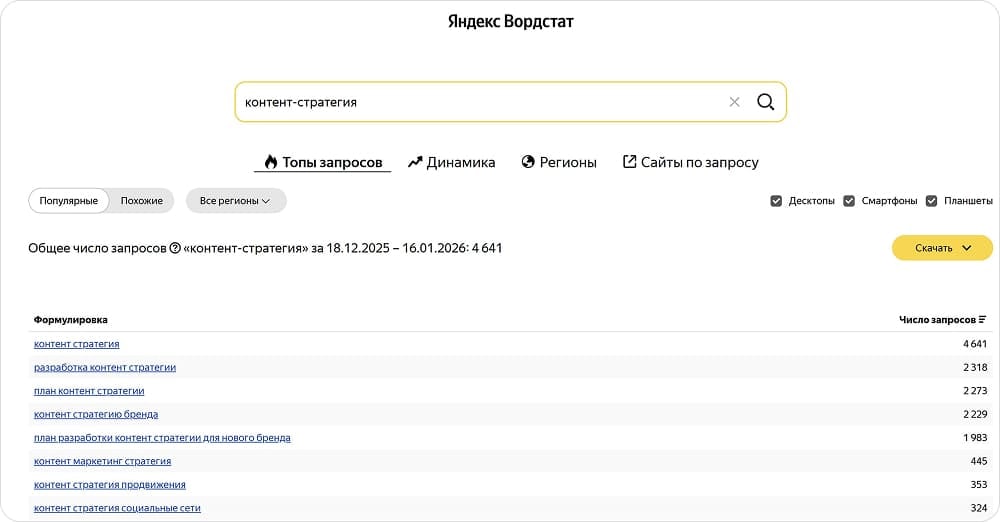The image size is (1000, 522).
Task: Open the контент стратегия социальные сети link
Action: click(117, 508)
